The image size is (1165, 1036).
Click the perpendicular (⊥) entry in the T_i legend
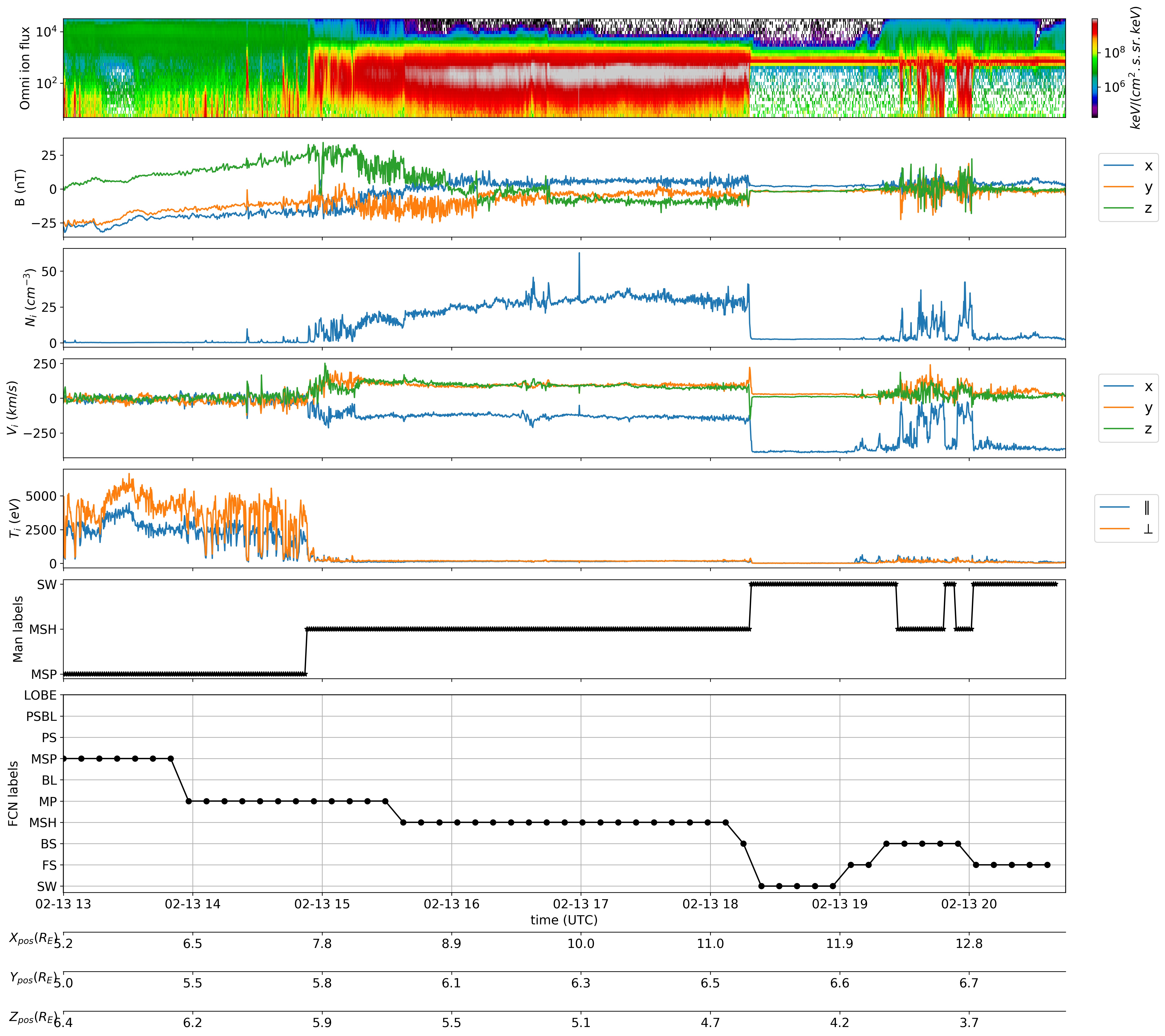coord(1126,529)
